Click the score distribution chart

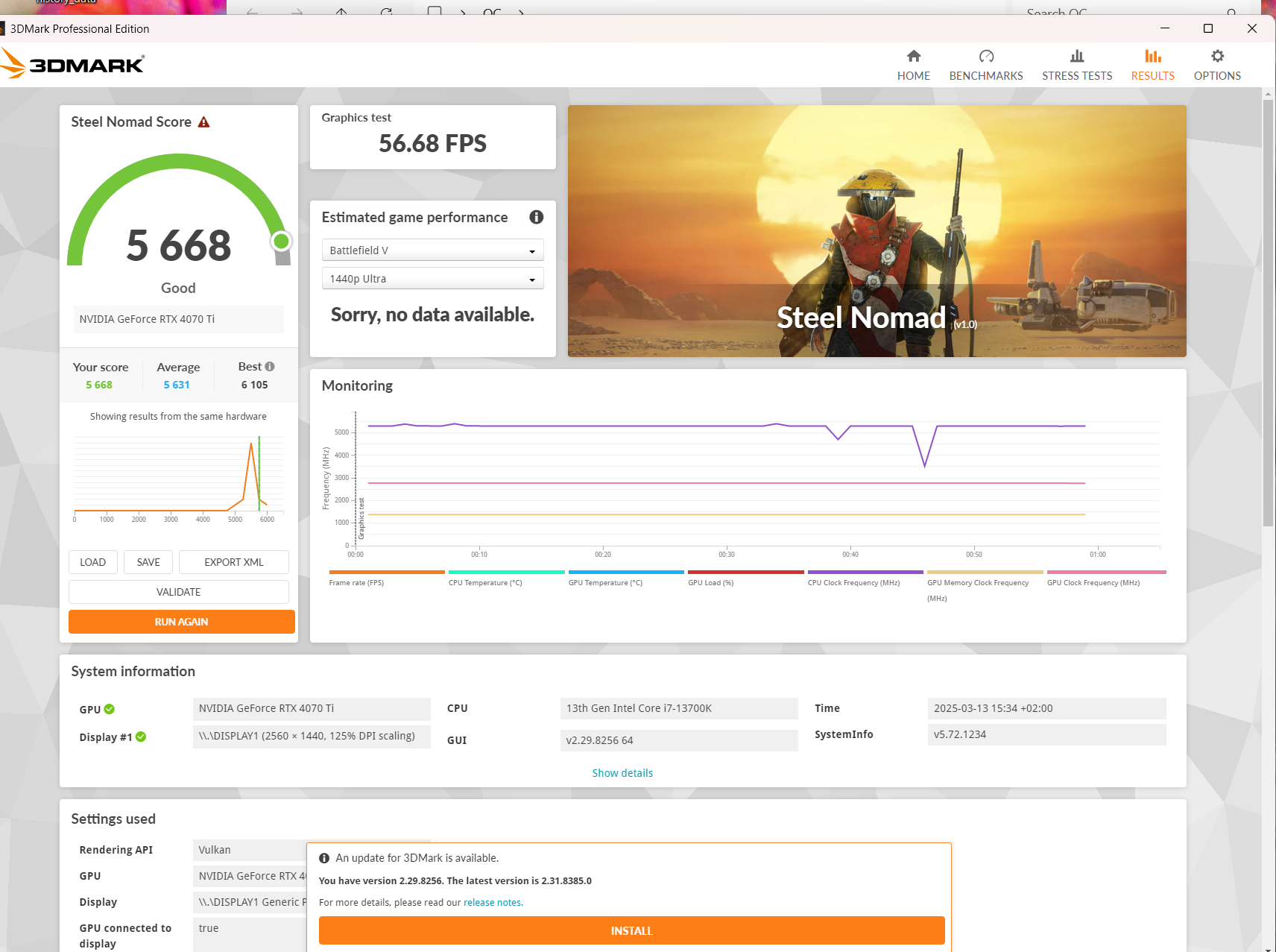click(179, 479)
